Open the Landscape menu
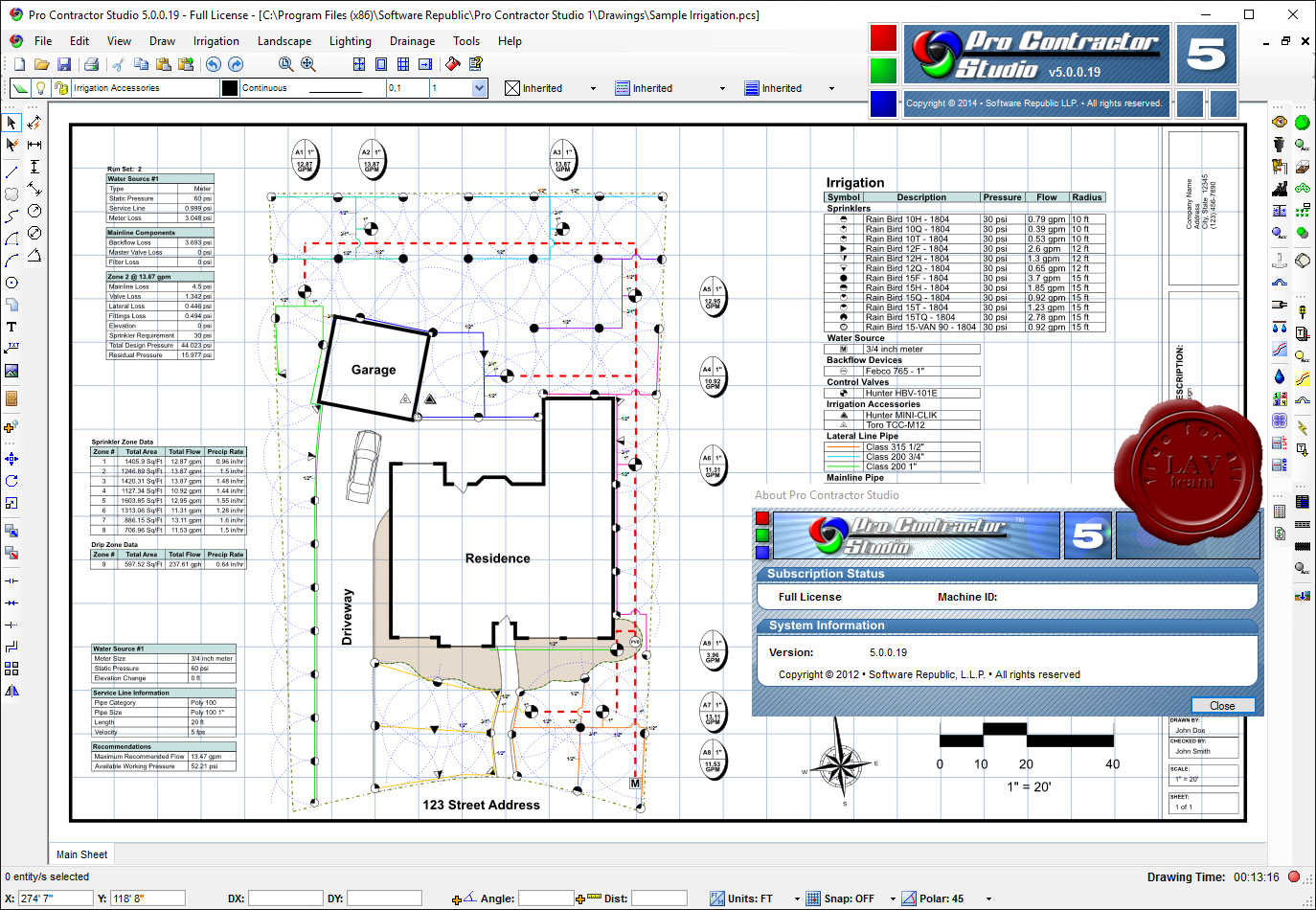Viewport: 1316px width, 910px height. [284, 41]
